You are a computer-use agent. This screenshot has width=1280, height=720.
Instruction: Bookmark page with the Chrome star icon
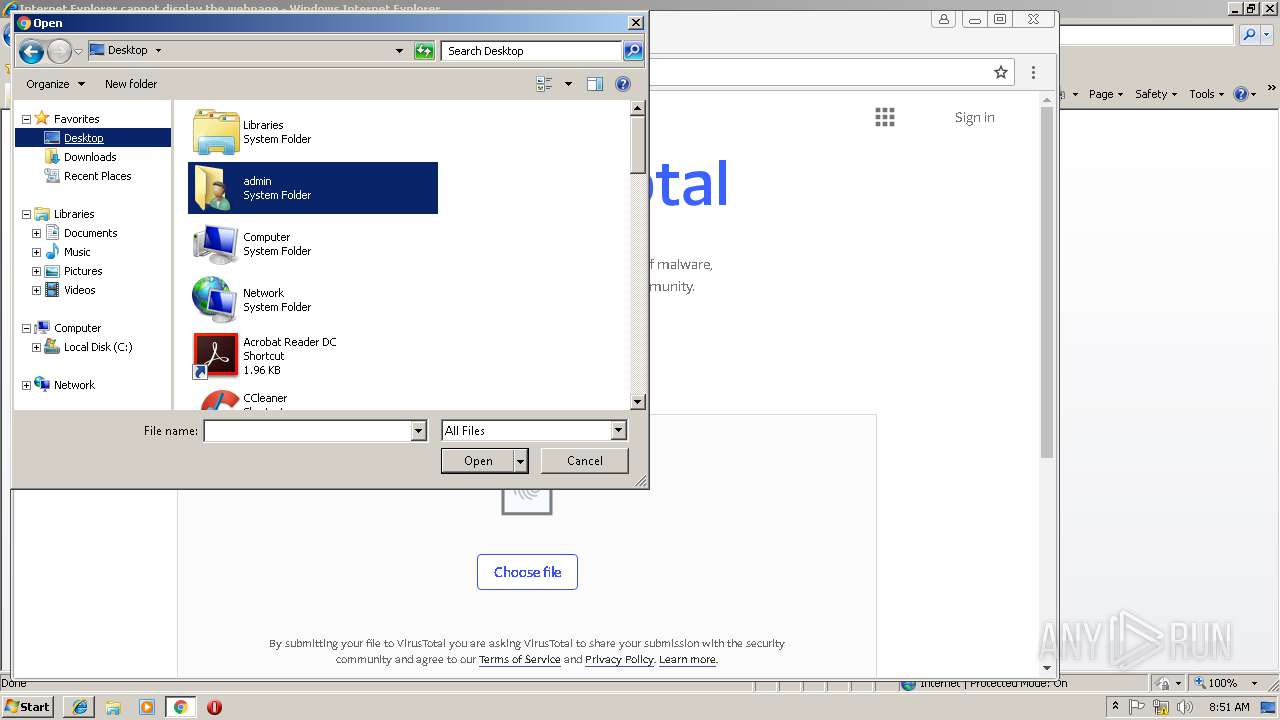pyautogui.click(x=1001, y=72)
